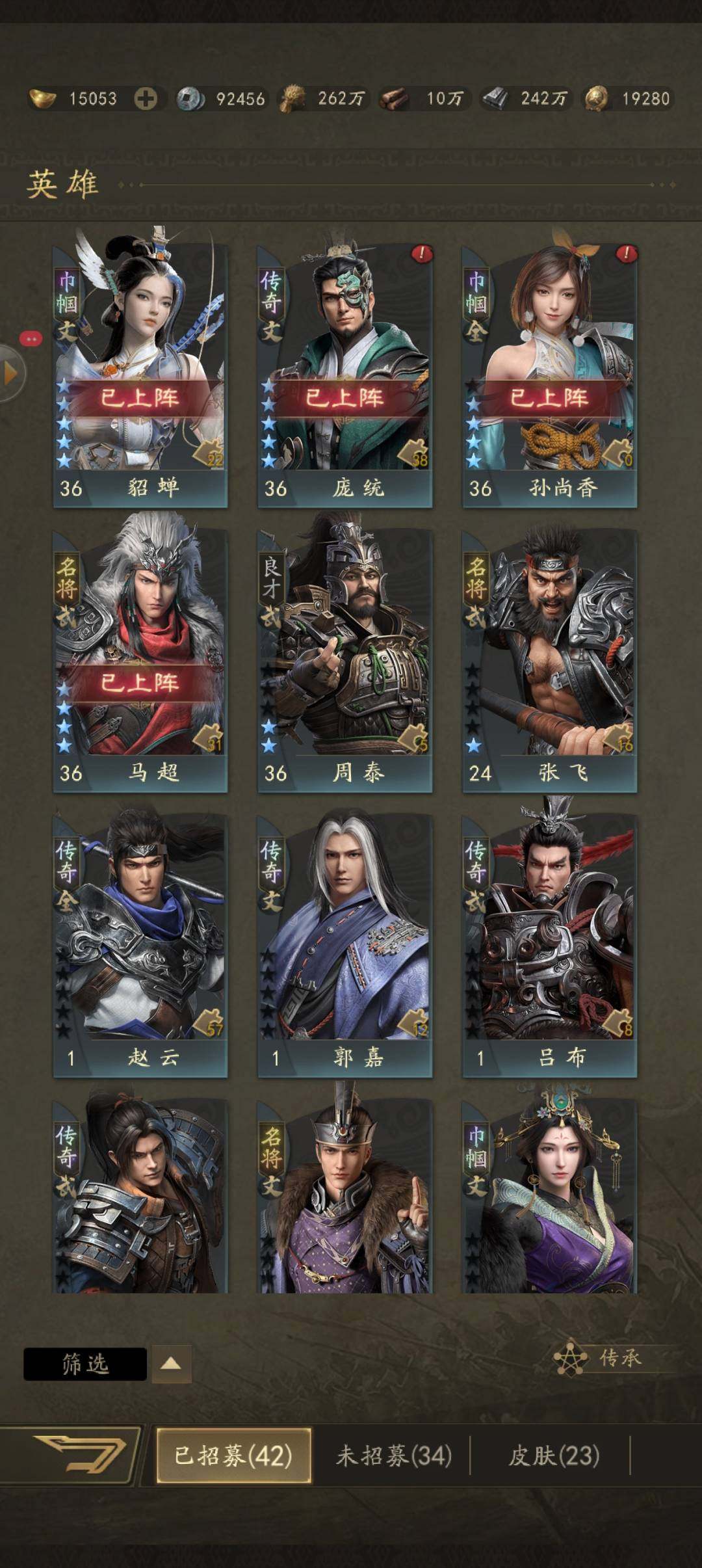
Task: Select the 吕布 hero card
Action: [x=549, y=946]
